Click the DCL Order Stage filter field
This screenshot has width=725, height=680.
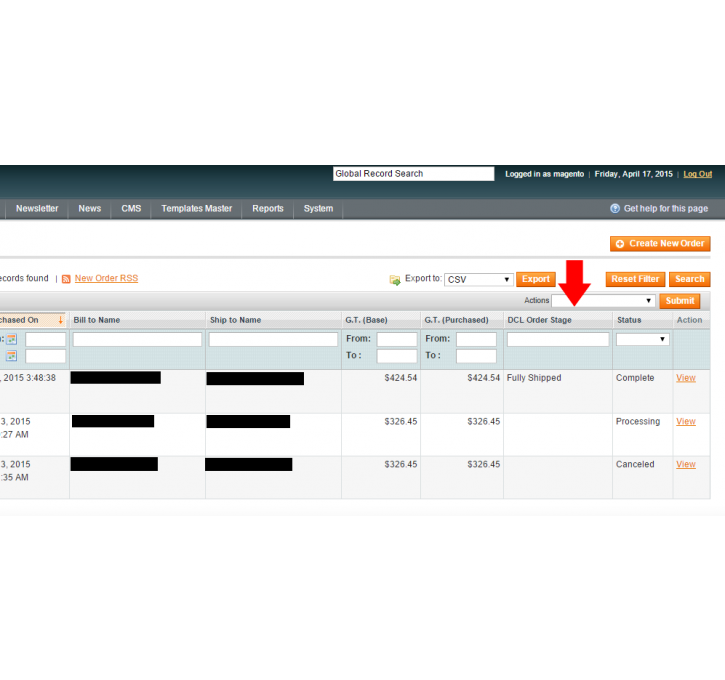point(557,340)
